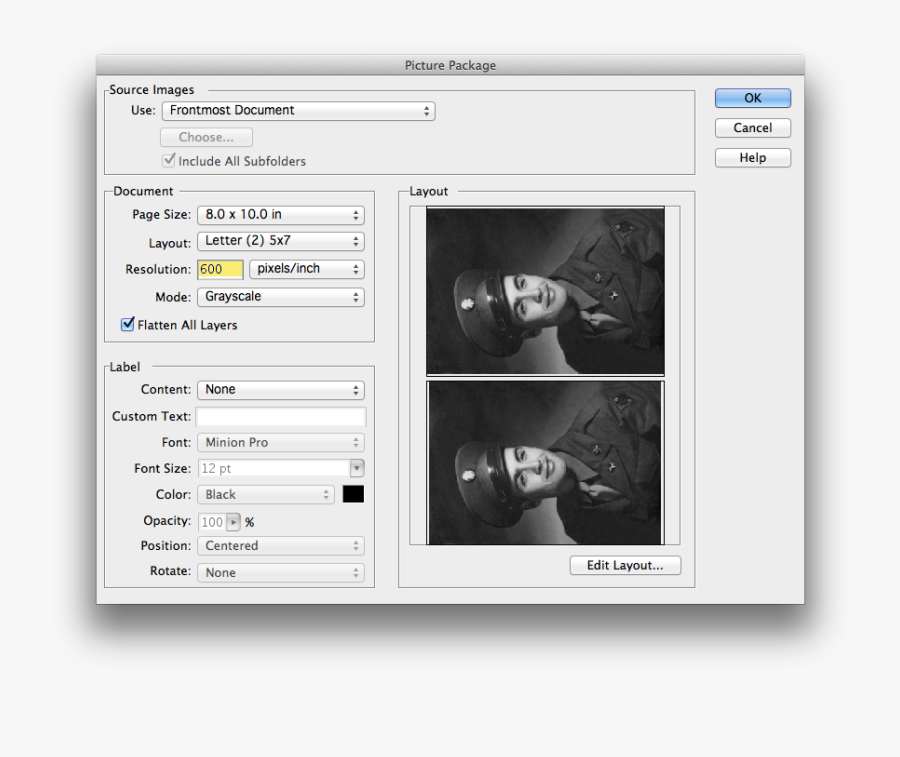This screenshot has width=900, height=757.
Task: Expand the label Content dropdown
Action: click(x=280, y=390)
